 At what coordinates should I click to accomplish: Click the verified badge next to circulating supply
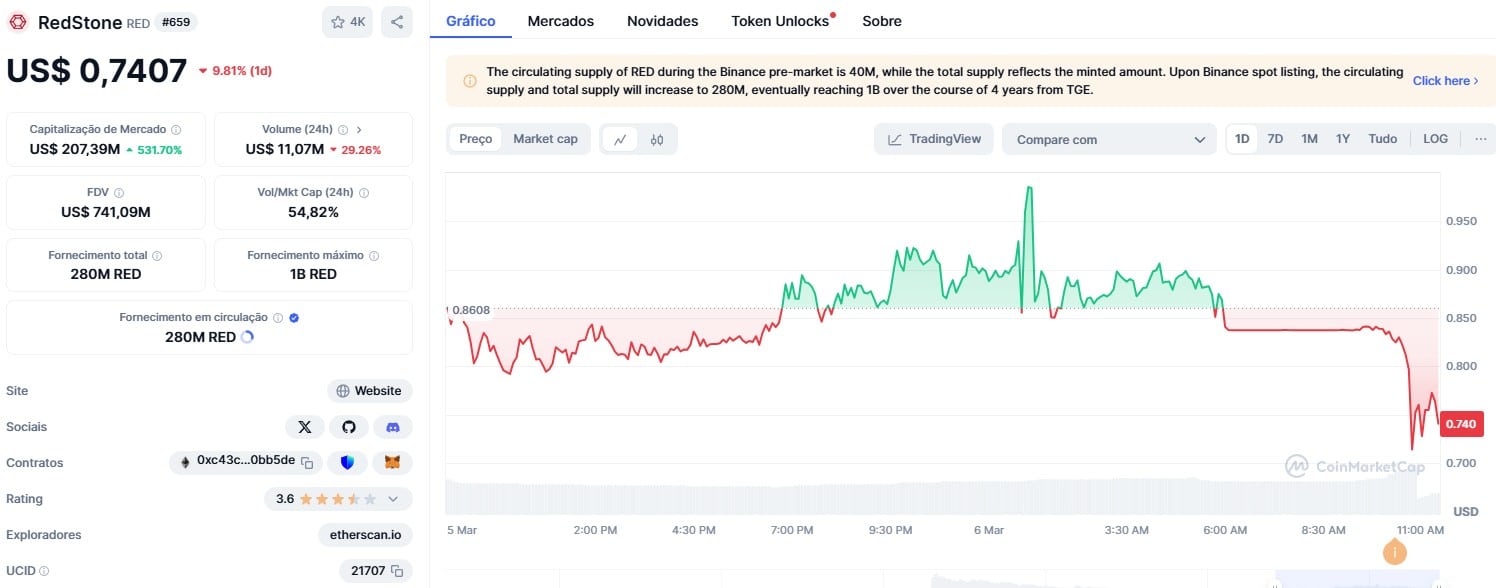point(294,318)
